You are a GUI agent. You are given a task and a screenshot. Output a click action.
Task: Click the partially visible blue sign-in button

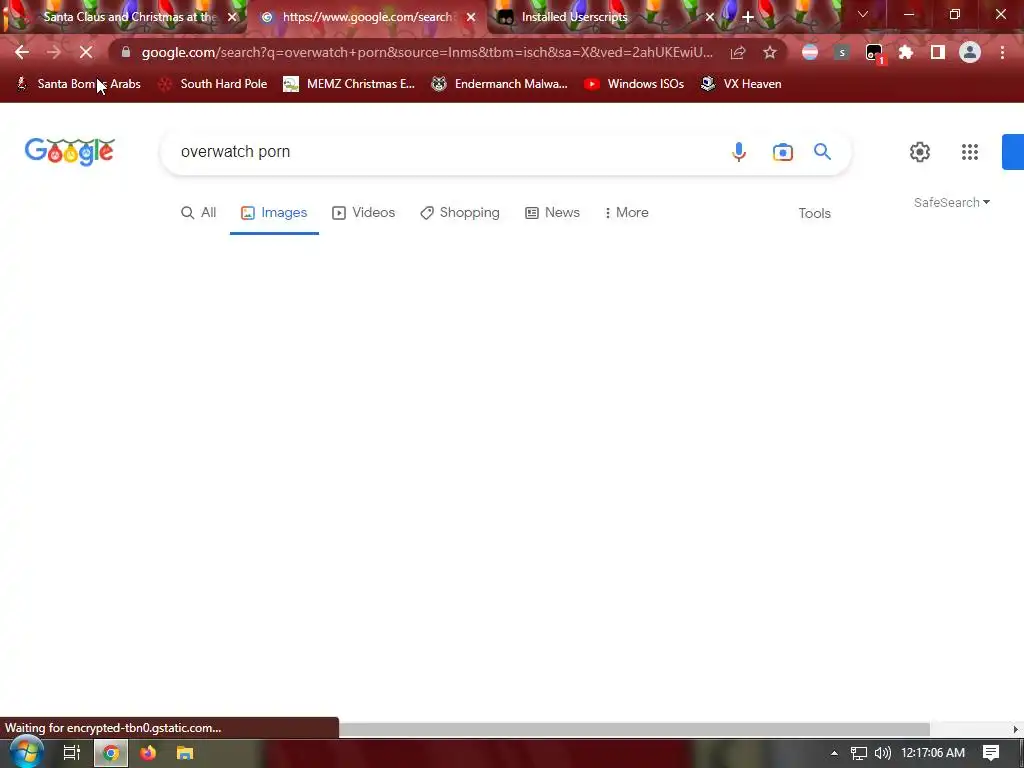(x=1013, y=152)
